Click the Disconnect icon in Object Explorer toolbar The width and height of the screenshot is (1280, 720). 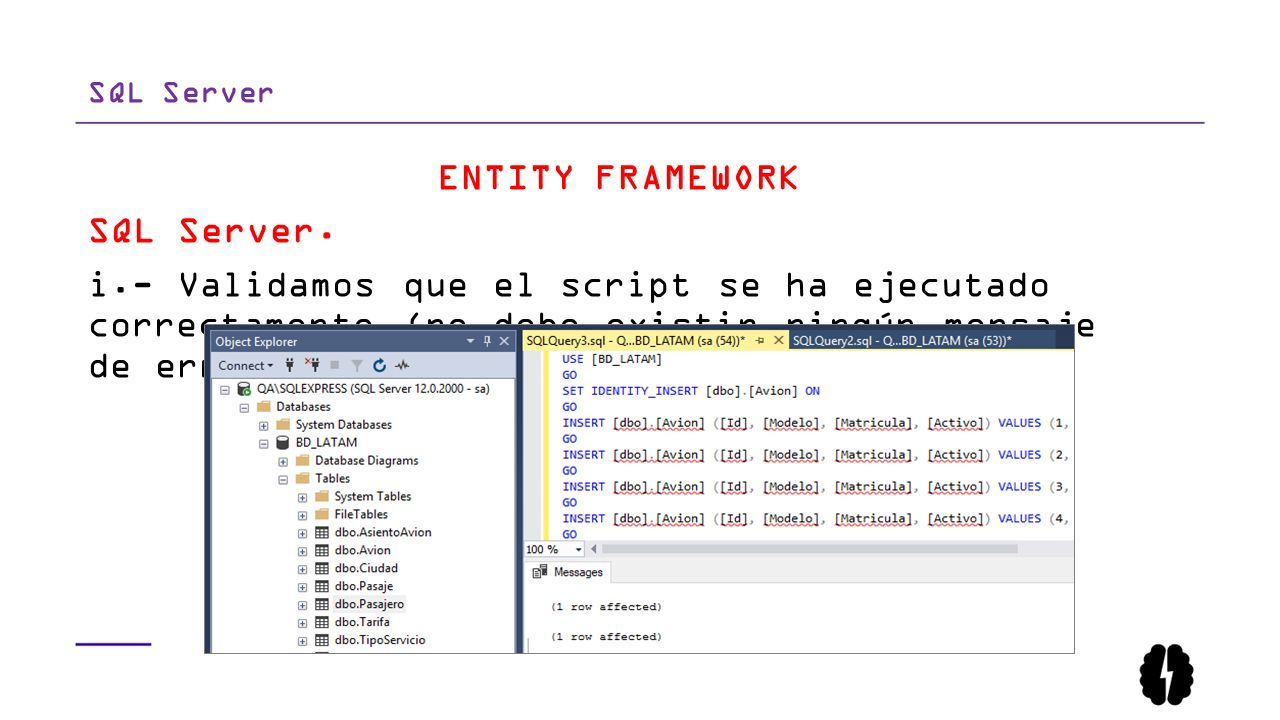coord(312,365)
